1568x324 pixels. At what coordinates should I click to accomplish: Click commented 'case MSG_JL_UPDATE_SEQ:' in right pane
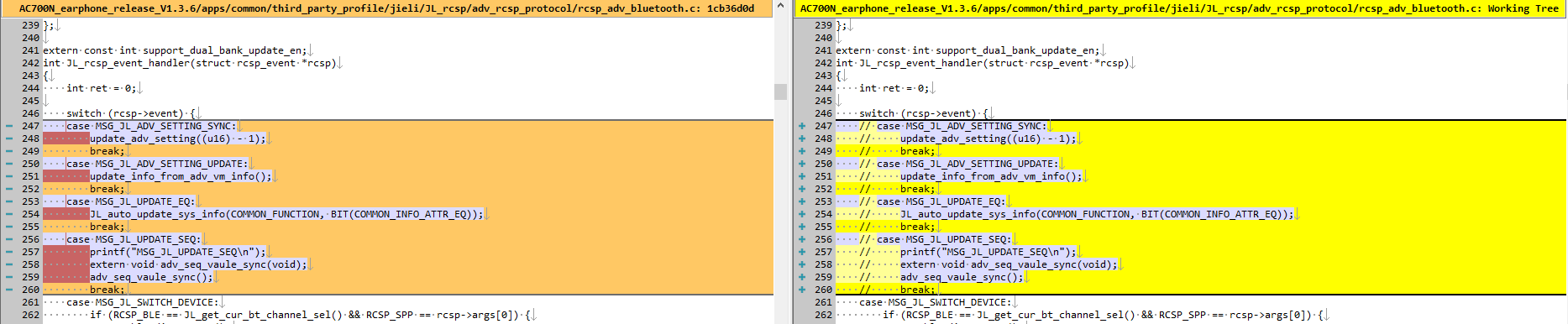click(x=944, y=239)
